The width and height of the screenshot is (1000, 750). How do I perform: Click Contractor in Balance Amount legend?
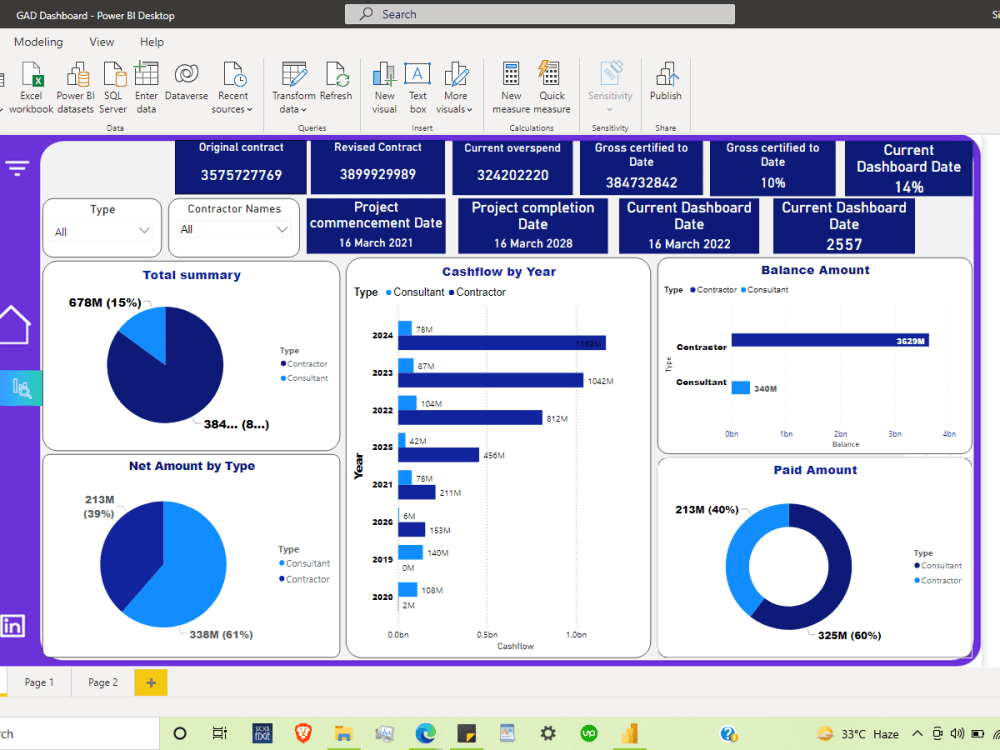click(713, 290)
